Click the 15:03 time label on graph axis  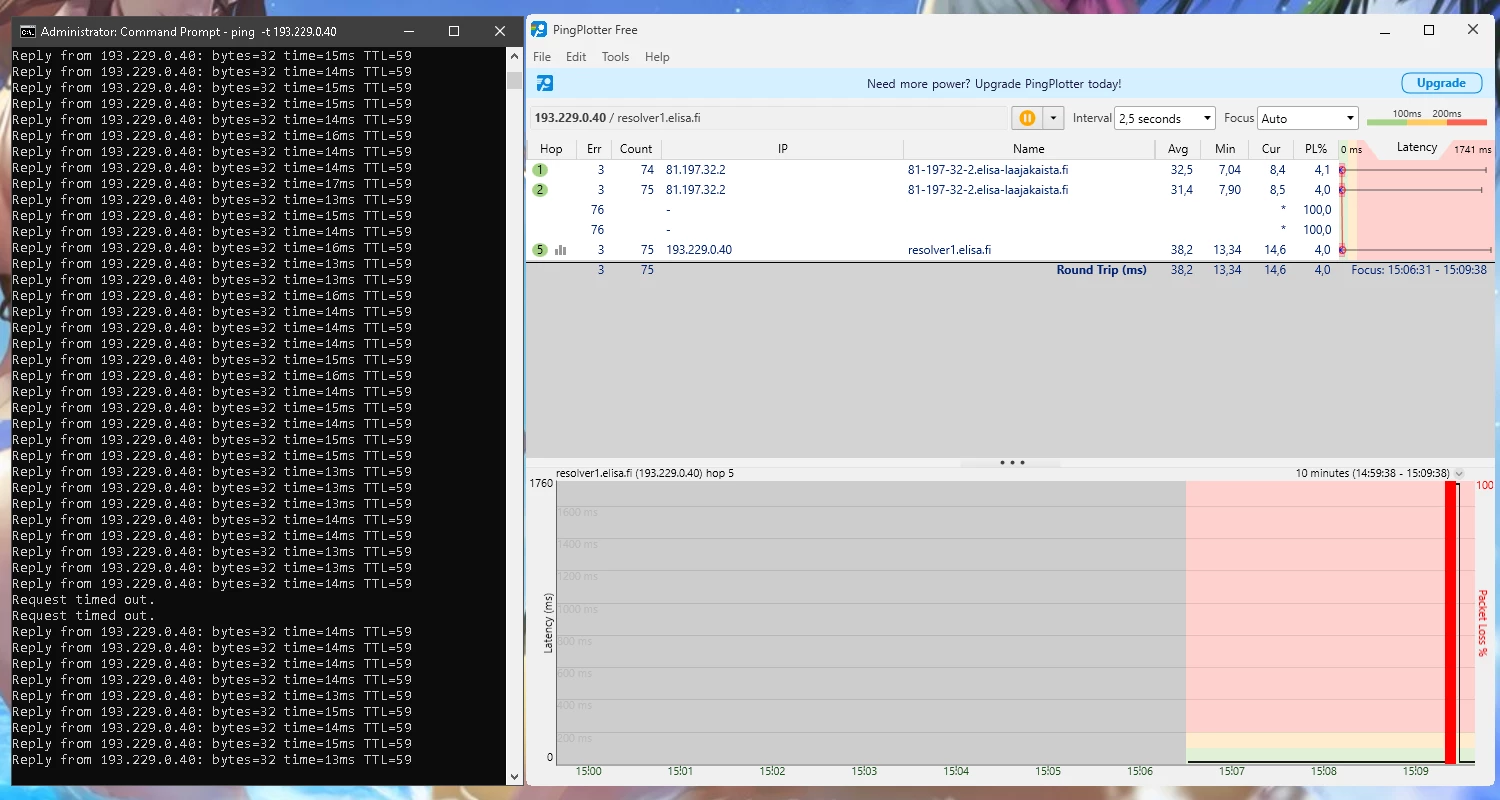(x=864, y=771)
